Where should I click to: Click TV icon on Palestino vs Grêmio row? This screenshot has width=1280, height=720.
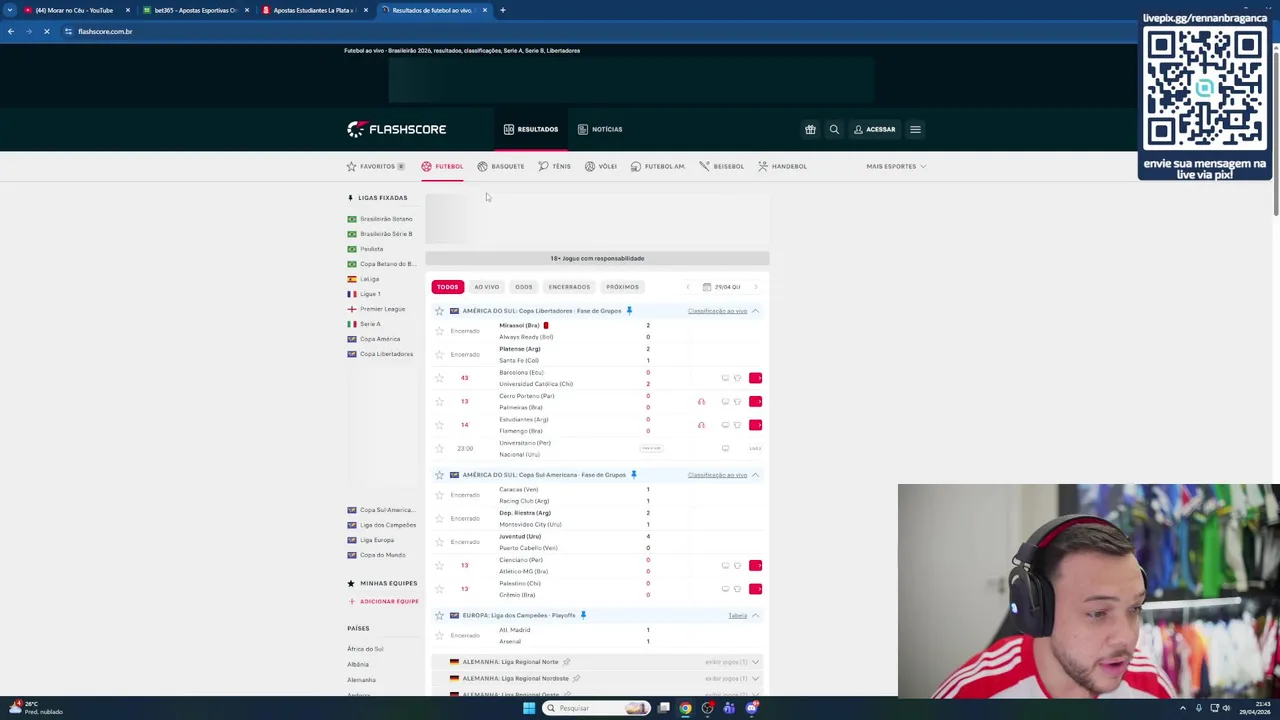[x=725, y=589]
